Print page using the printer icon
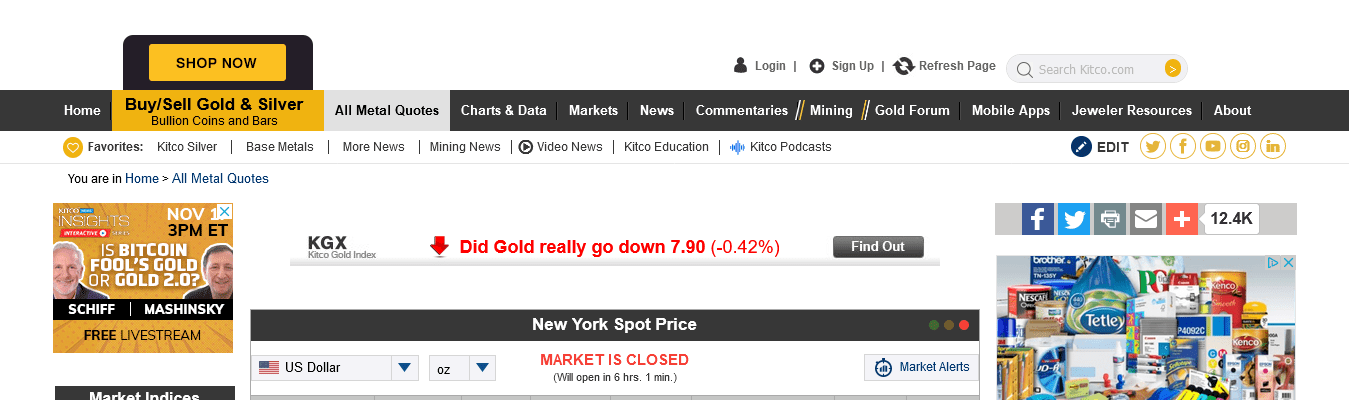Screen dimensions: 1366x400 (1109, 219)
